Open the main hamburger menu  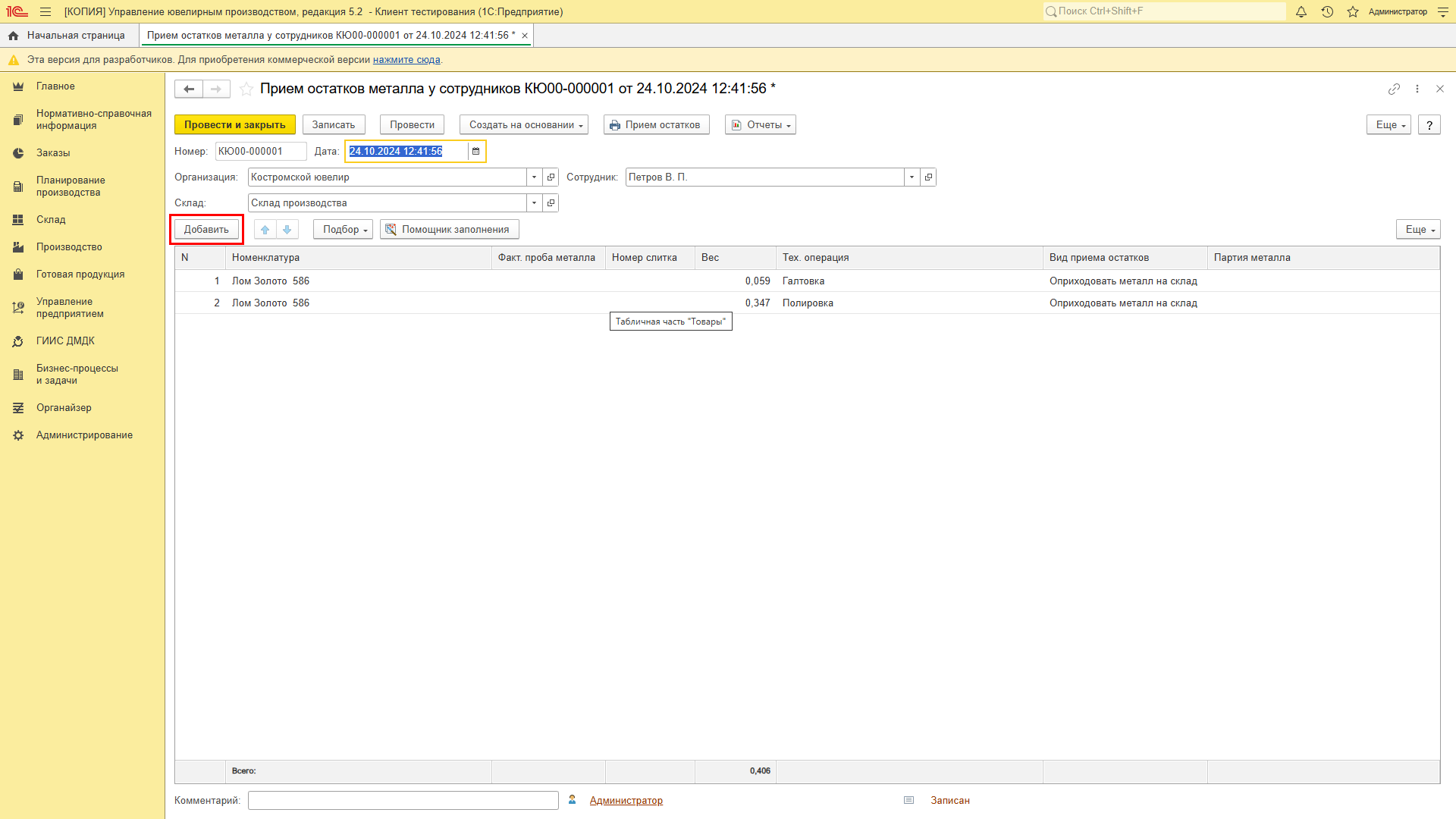pos(45,11)
